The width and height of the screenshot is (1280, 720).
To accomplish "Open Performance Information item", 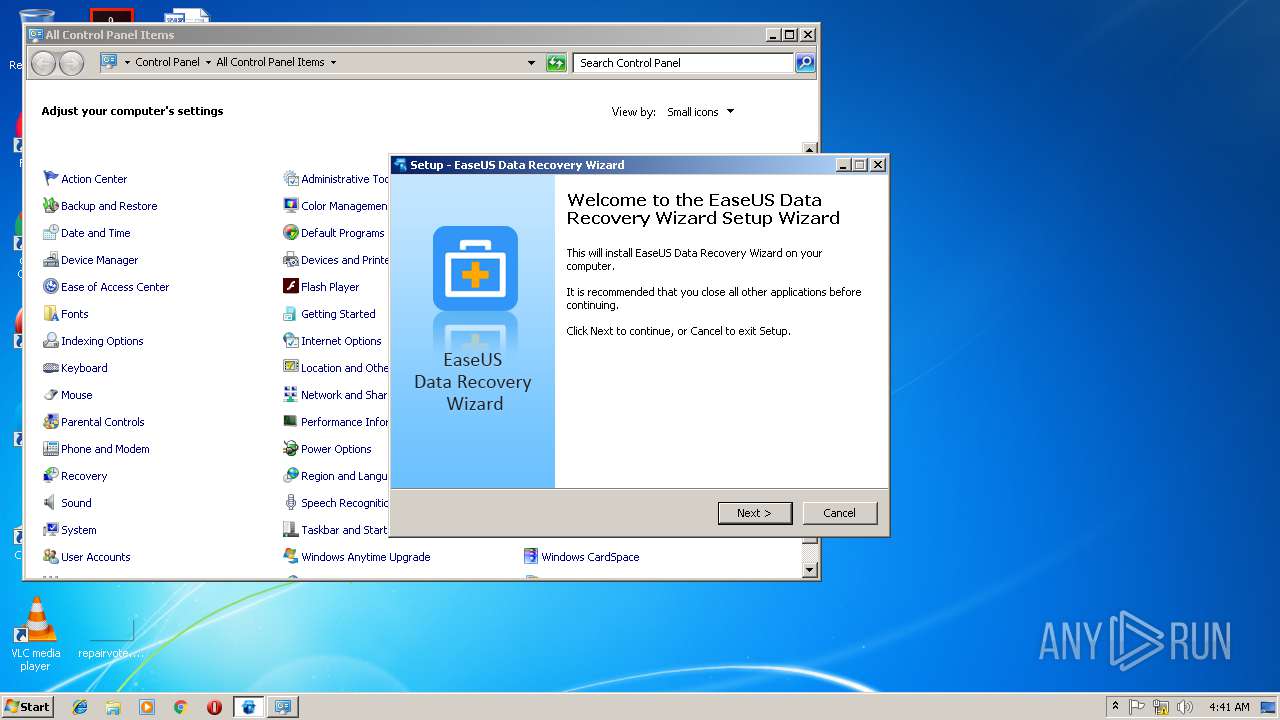I will 336,422.
